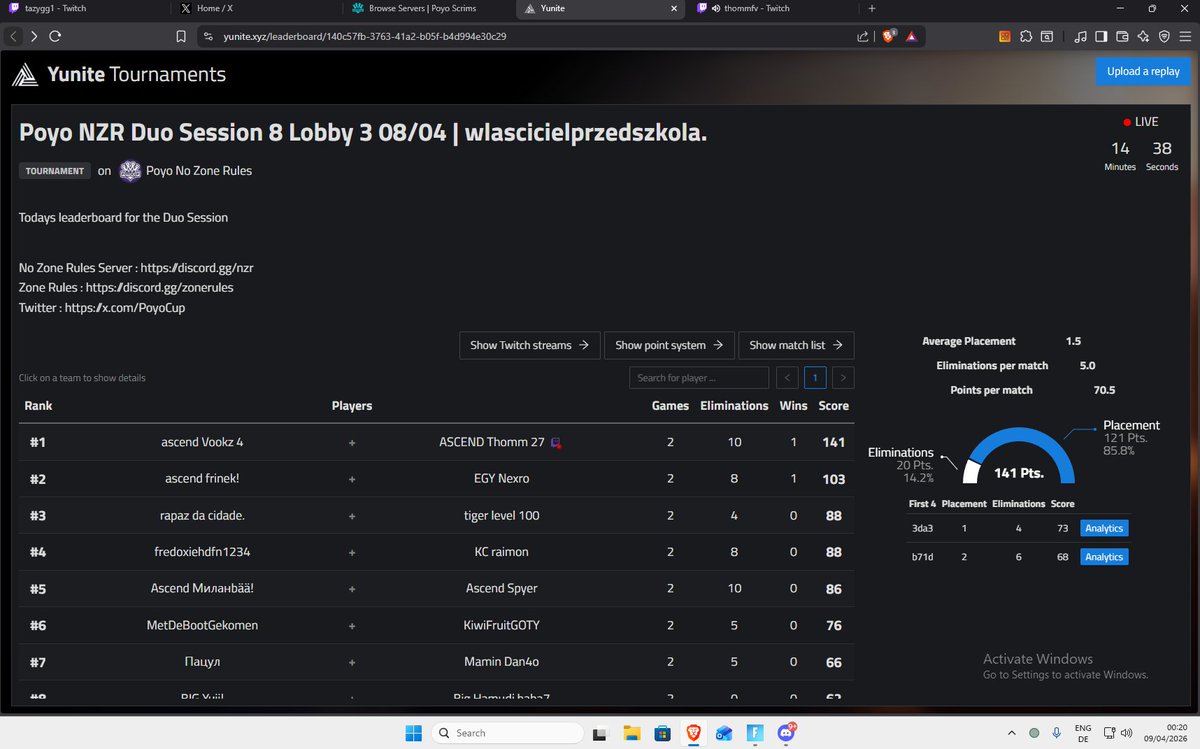Open the browser hamburger menu
The image size is (1200, 749).
coord(1185,36)
